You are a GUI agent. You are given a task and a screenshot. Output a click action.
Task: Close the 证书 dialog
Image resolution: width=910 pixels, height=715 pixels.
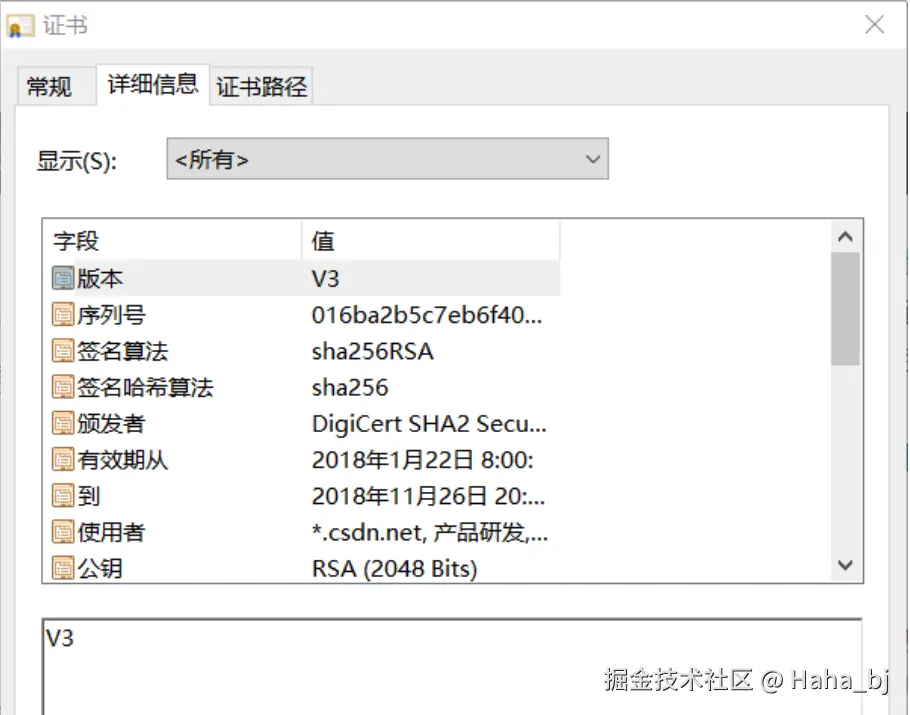pos(874,25)
